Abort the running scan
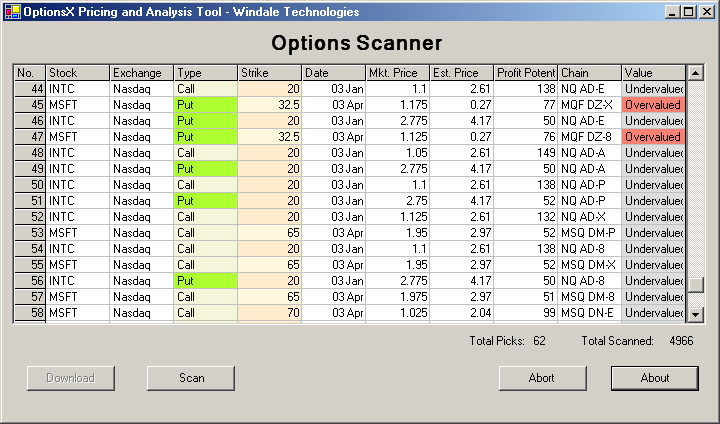The height and width of the screenshot is (424, 720). click(x=543, y=378)
